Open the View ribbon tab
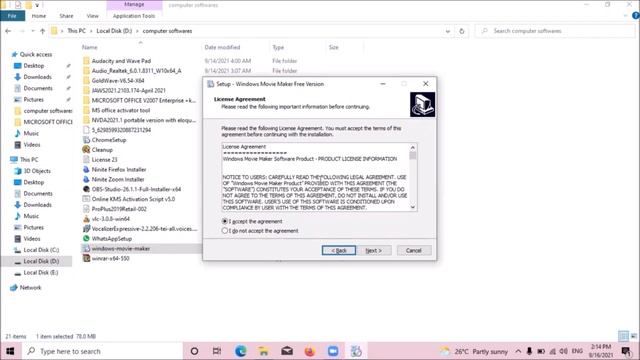Screen dimensions: 640x360 click(x=93, y=16)
